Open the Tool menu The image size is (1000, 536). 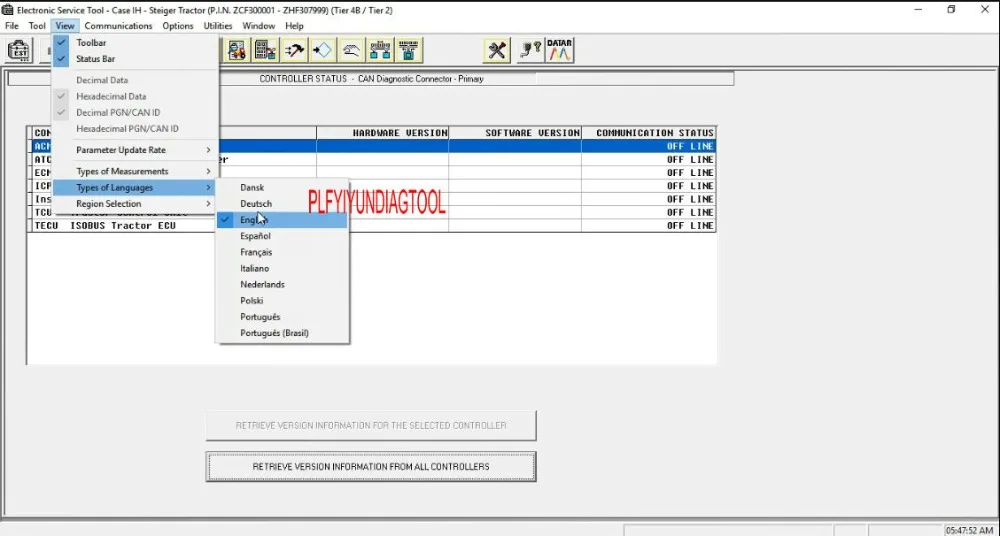[37, 26]
